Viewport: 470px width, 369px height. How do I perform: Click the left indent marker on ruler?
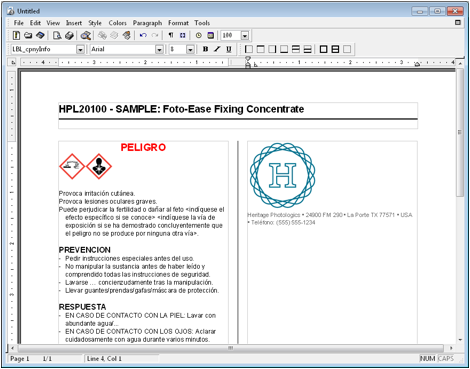click(248, 63)
